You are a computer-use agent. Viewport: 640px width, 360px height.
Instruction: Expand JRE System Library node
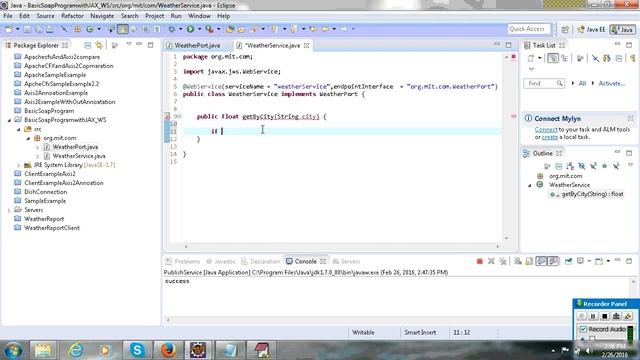pos(19,165)
